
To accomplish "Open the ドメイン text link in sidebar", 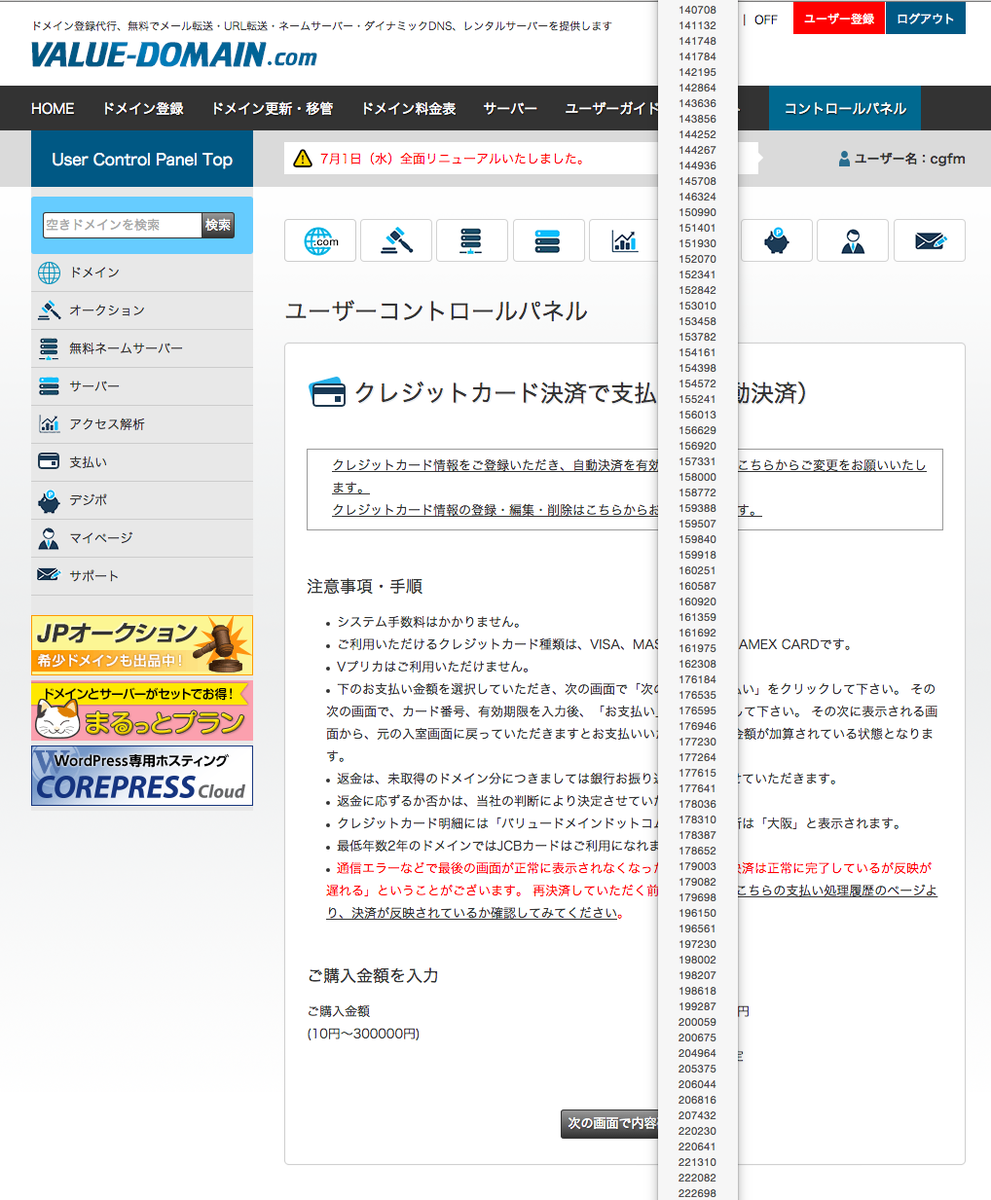I will point(94,272).
